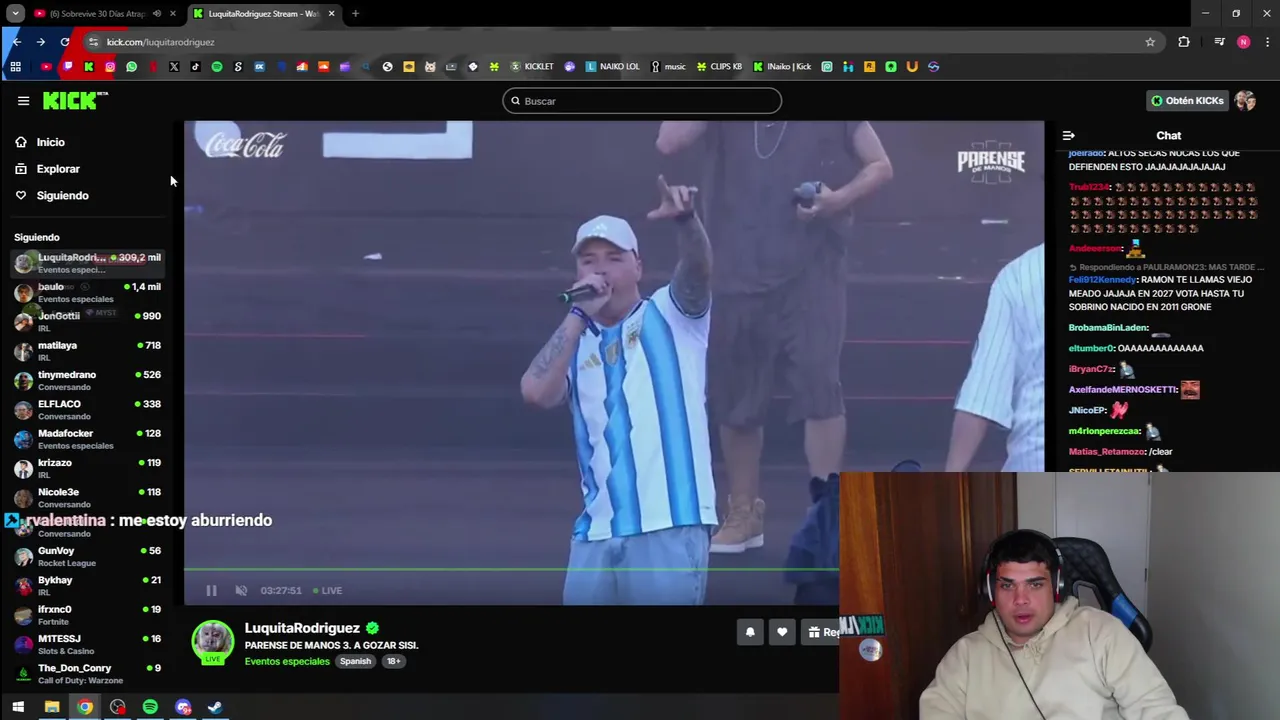Screen dimensions: 1280x720
Task: Open Discord from the taskbar
Action: pyautogui.click(x=183, y=707)
